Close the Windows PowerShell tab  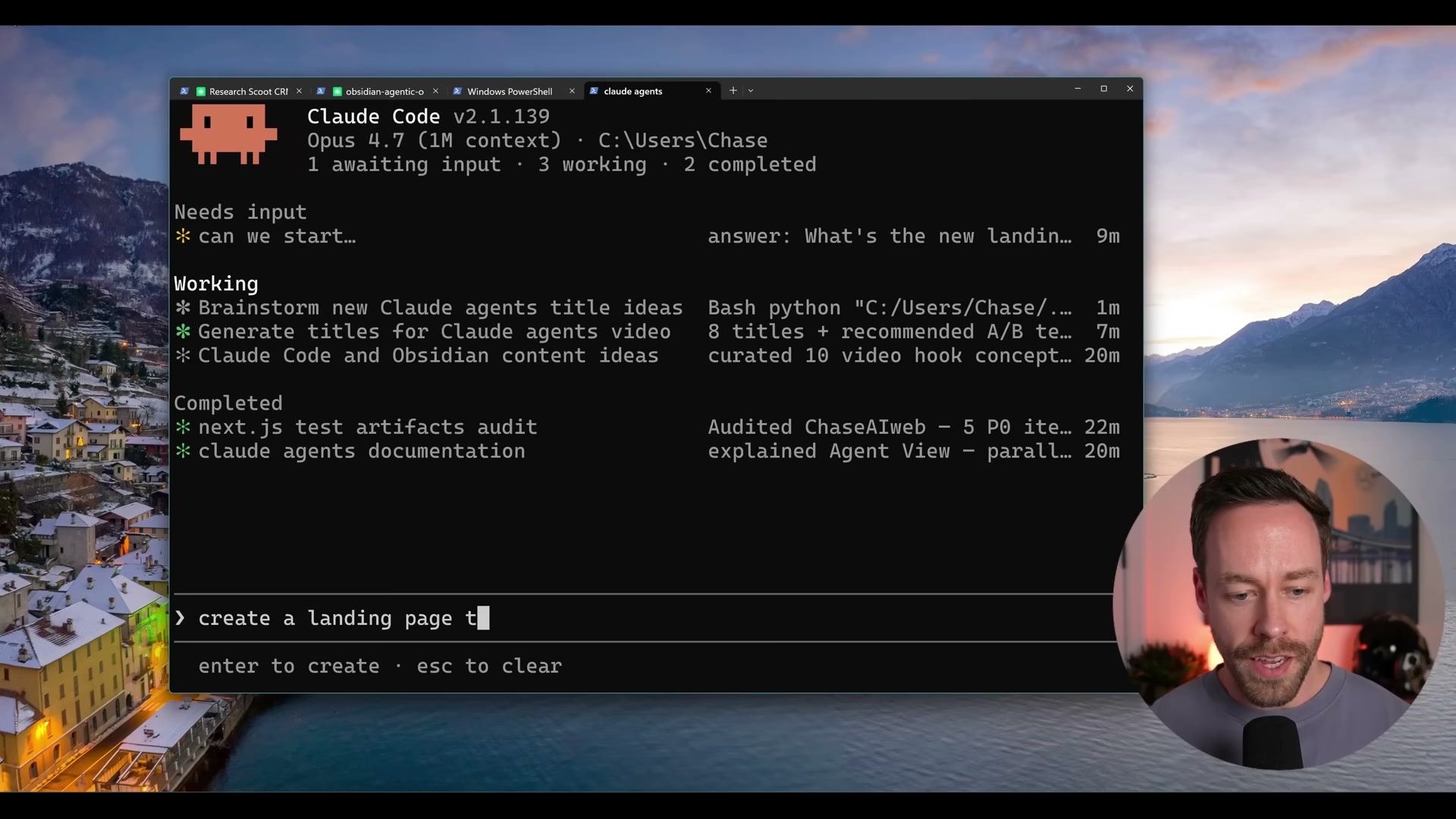[x=572, y=91]
